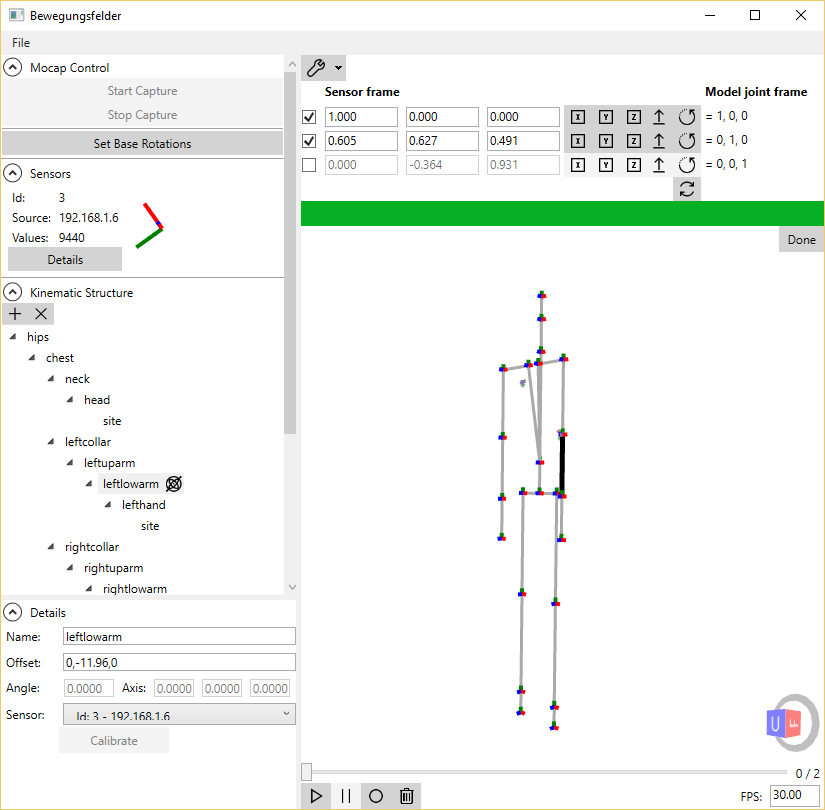Screen dimensions: 825x810
Task: Click the X axis button in the first sensor row
Action: tap(577, 116)
